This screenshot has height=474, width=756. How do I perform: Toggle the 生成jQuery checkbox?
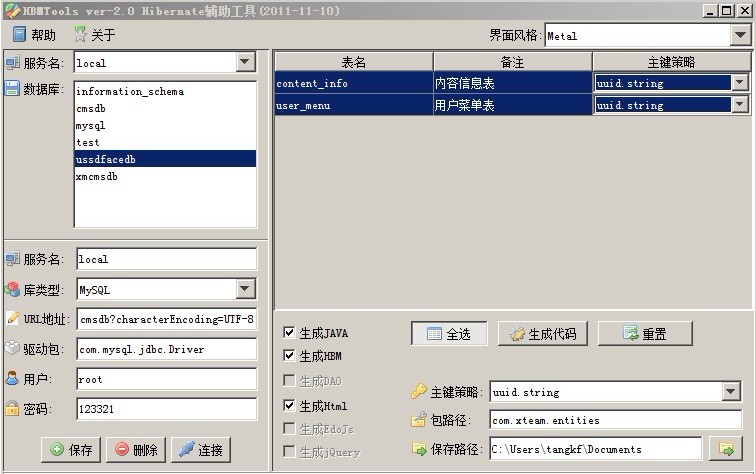point(289,451)
